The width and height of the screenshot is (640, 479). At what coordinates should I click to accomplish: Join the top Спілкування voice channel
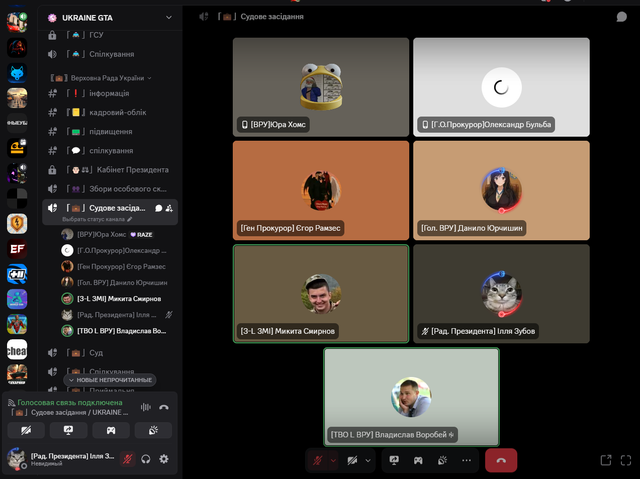[110, 54]
